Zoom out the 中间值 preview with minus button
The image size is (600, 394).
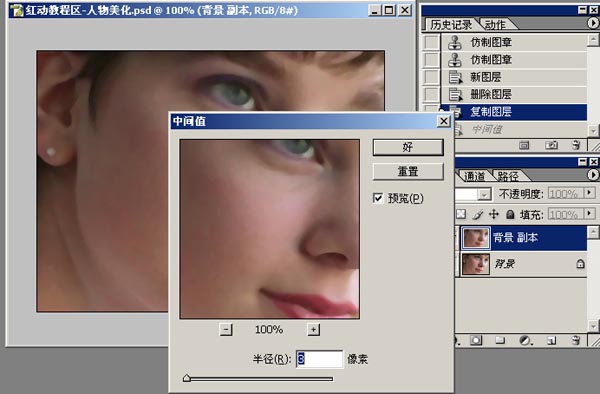pyautogui.click(x=226, y=329)
